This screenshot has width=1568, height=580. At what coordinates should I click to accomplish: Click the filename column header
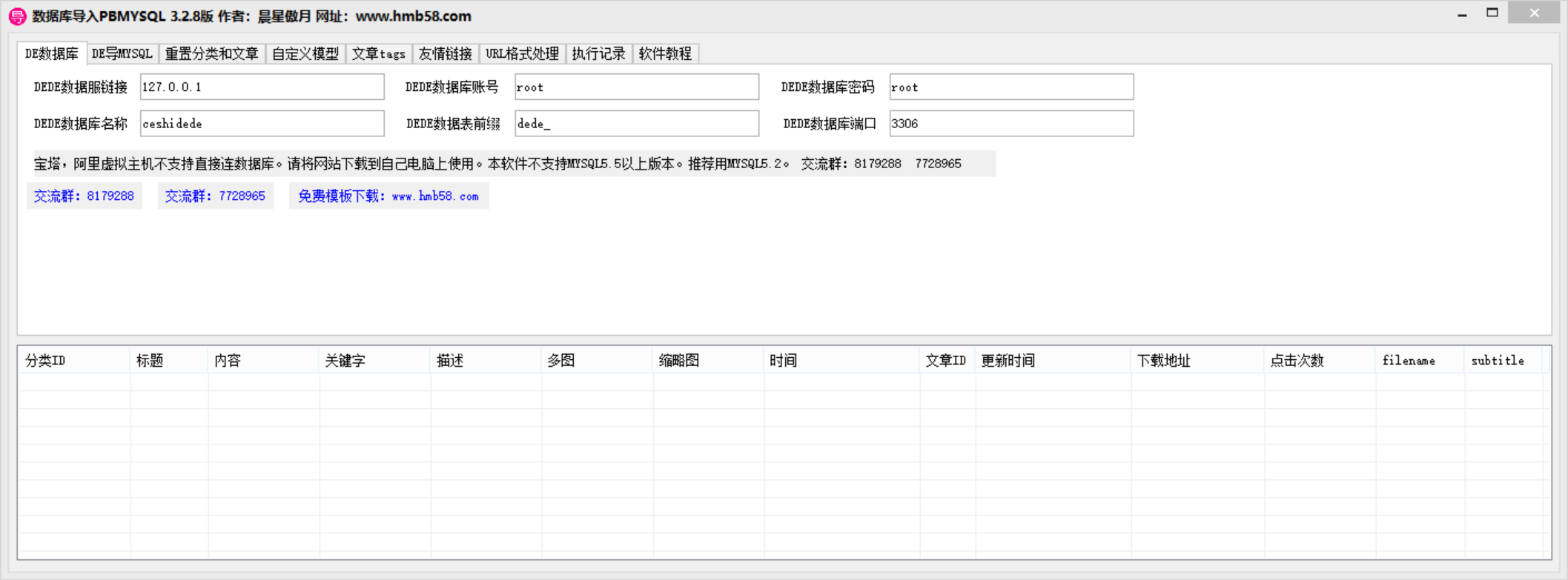tap(1420, 361)
